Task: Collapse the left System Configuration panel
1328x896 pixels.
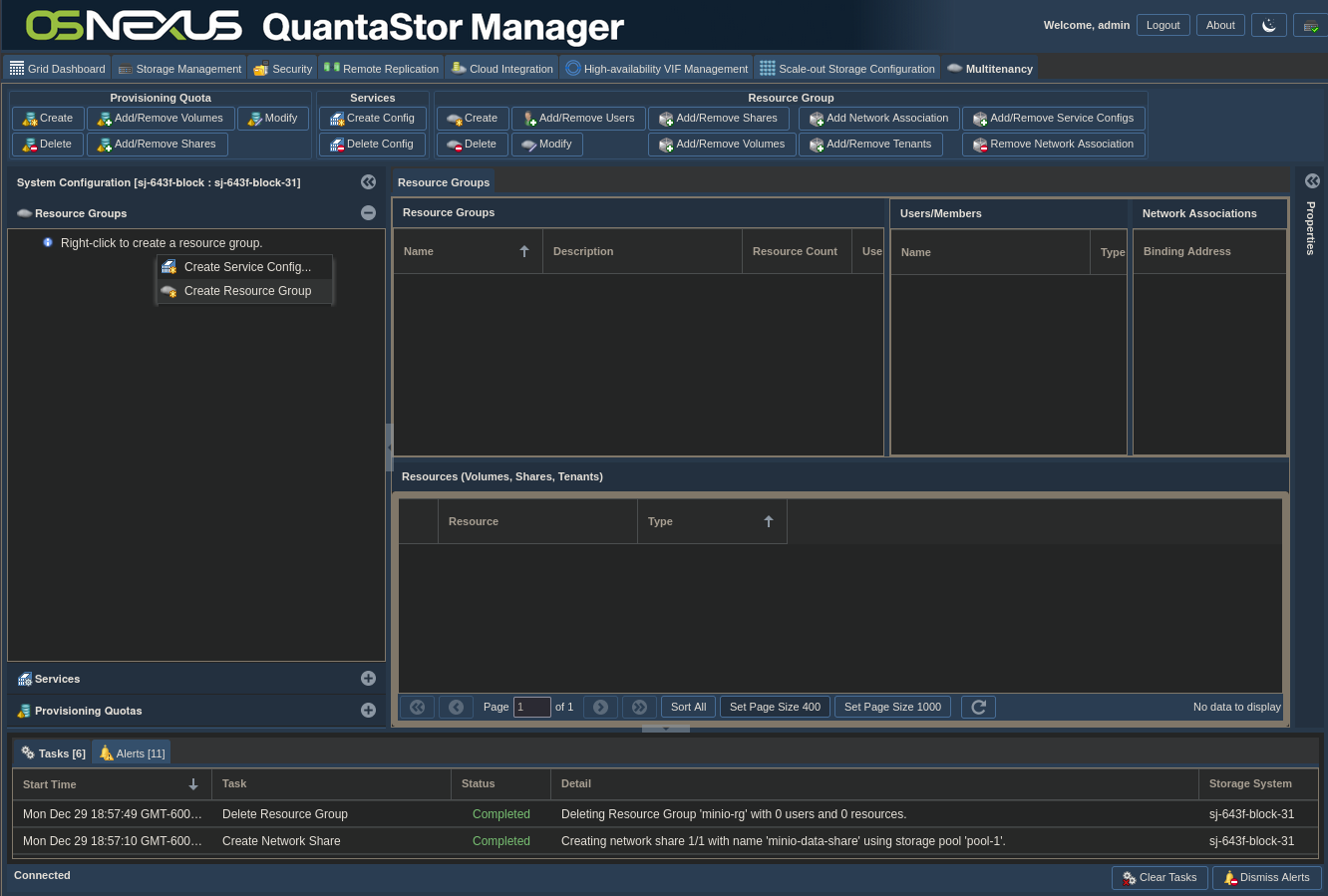Action: (x=368, y=182)
